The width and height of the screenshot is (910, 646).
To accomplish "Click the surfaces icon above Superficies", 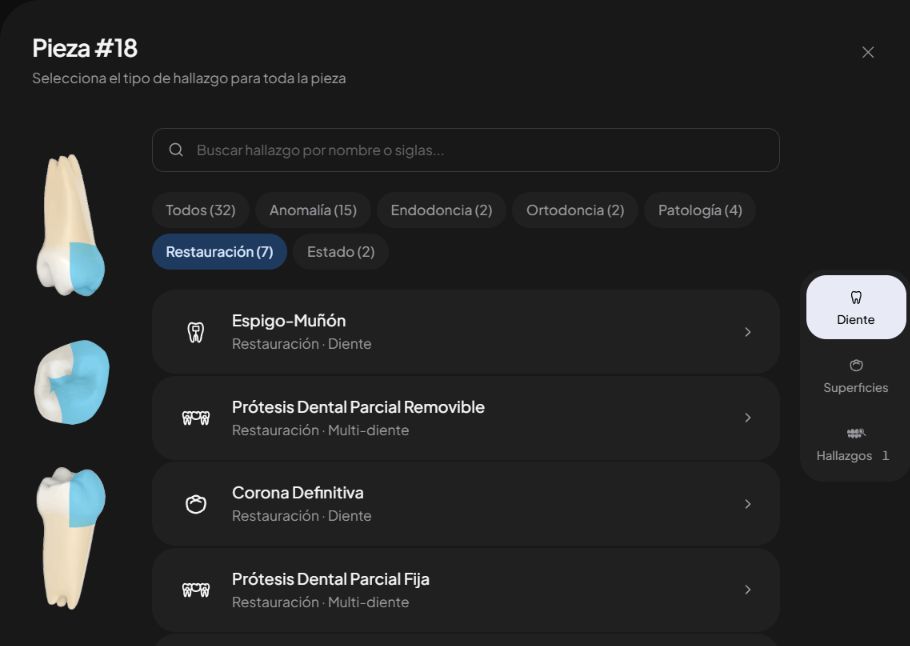I will tap(856, 365).
